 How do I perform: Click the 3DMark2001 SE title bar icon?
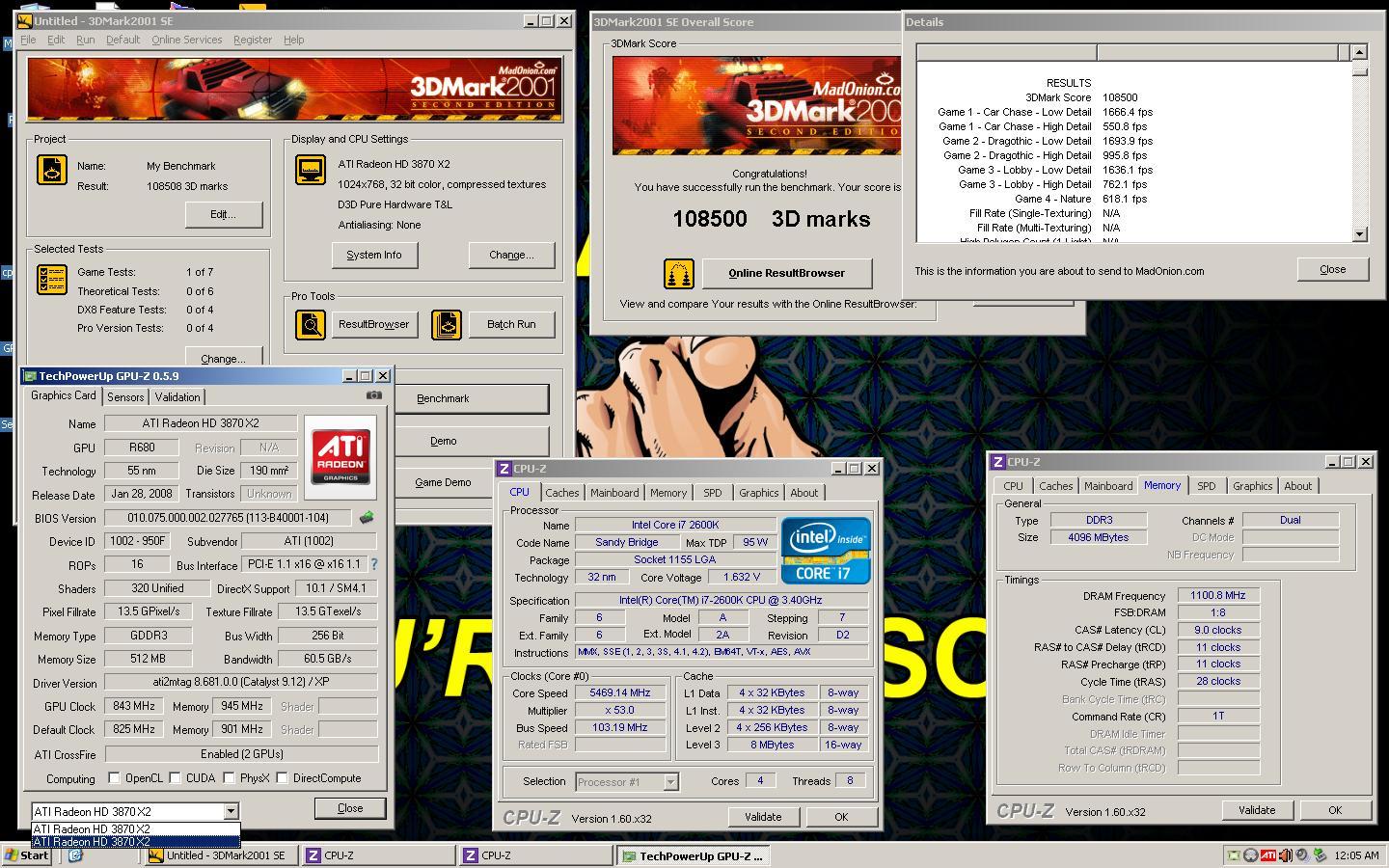pyautogui.click(x=25, y=21)
